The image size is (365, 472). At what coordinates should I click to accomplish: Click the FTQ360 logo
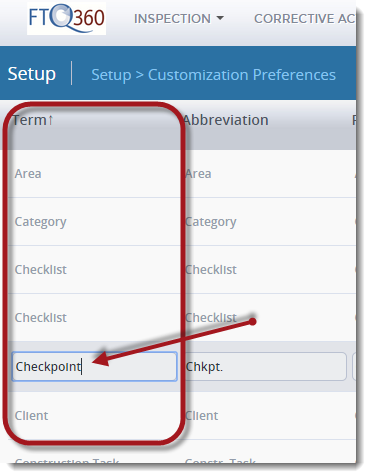(66, 18)
